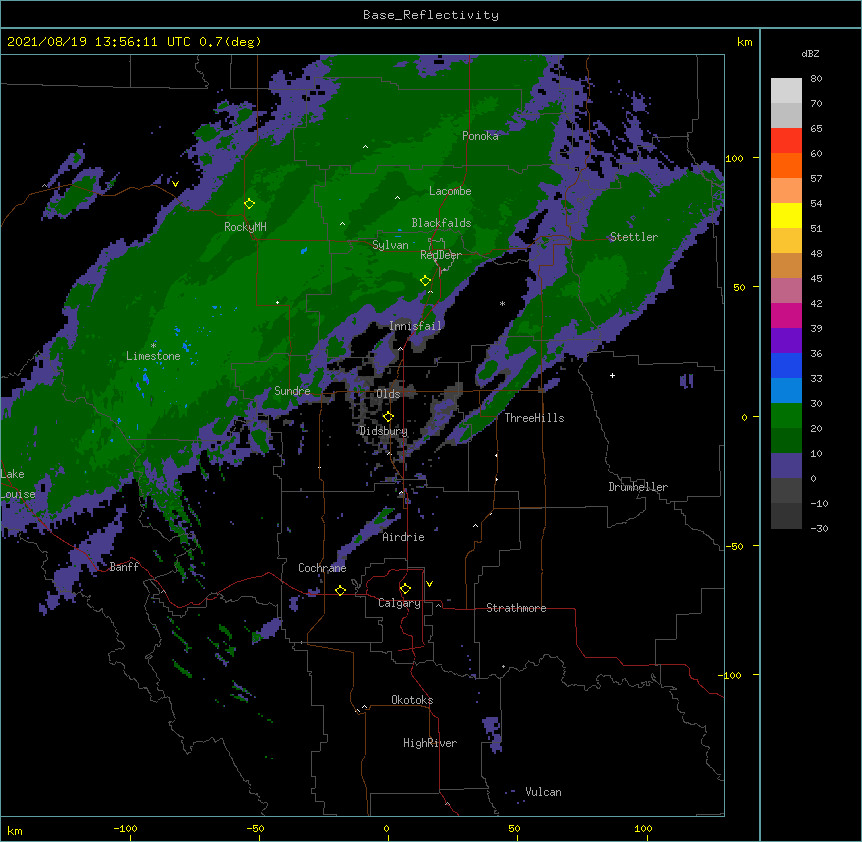
Task: Select the Sylvan label
Action: [x=390, y=245]
